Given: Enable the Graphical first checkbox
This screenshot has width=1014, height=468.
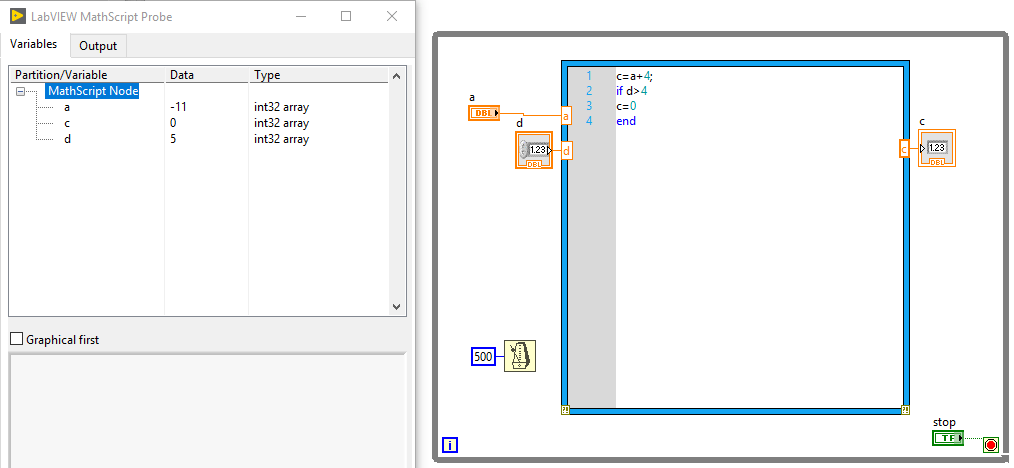Looking at the screenshot, I should pos(17,339).
